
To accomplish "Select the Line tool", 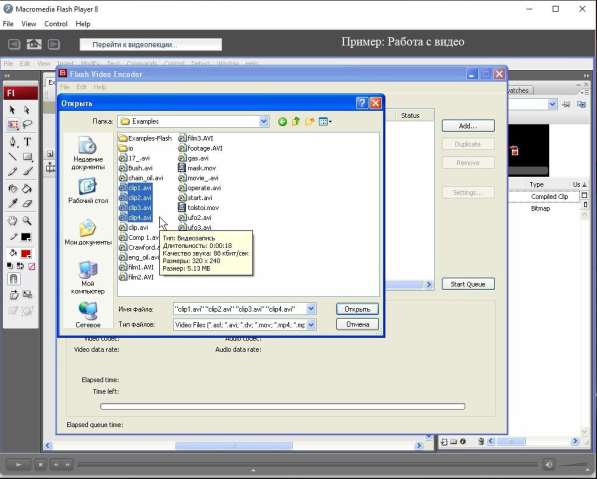I will click(x=13, y=157).
